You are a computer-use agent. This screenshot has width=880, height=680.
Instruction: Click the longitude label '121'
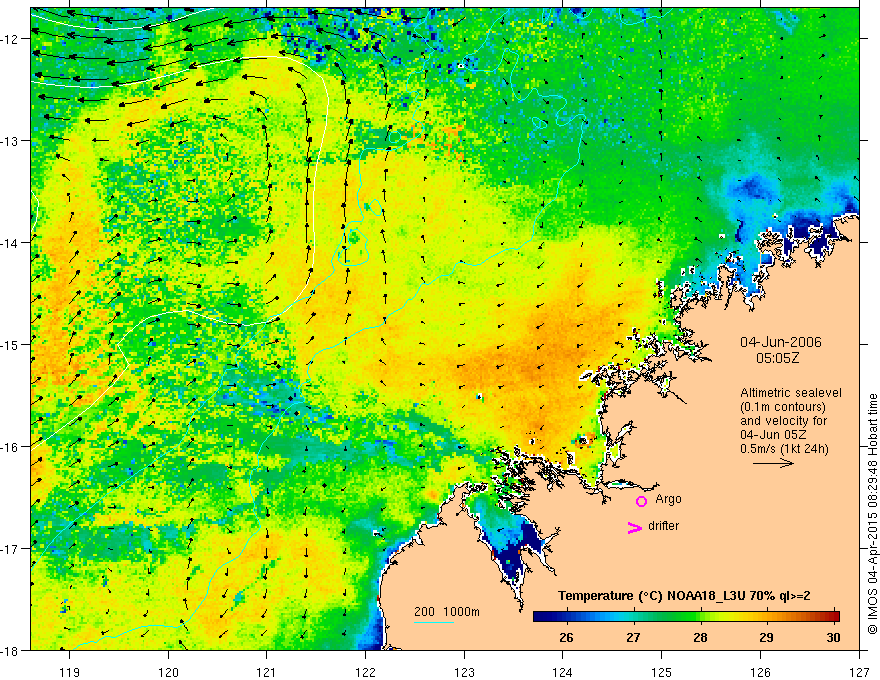pos(267,672)
